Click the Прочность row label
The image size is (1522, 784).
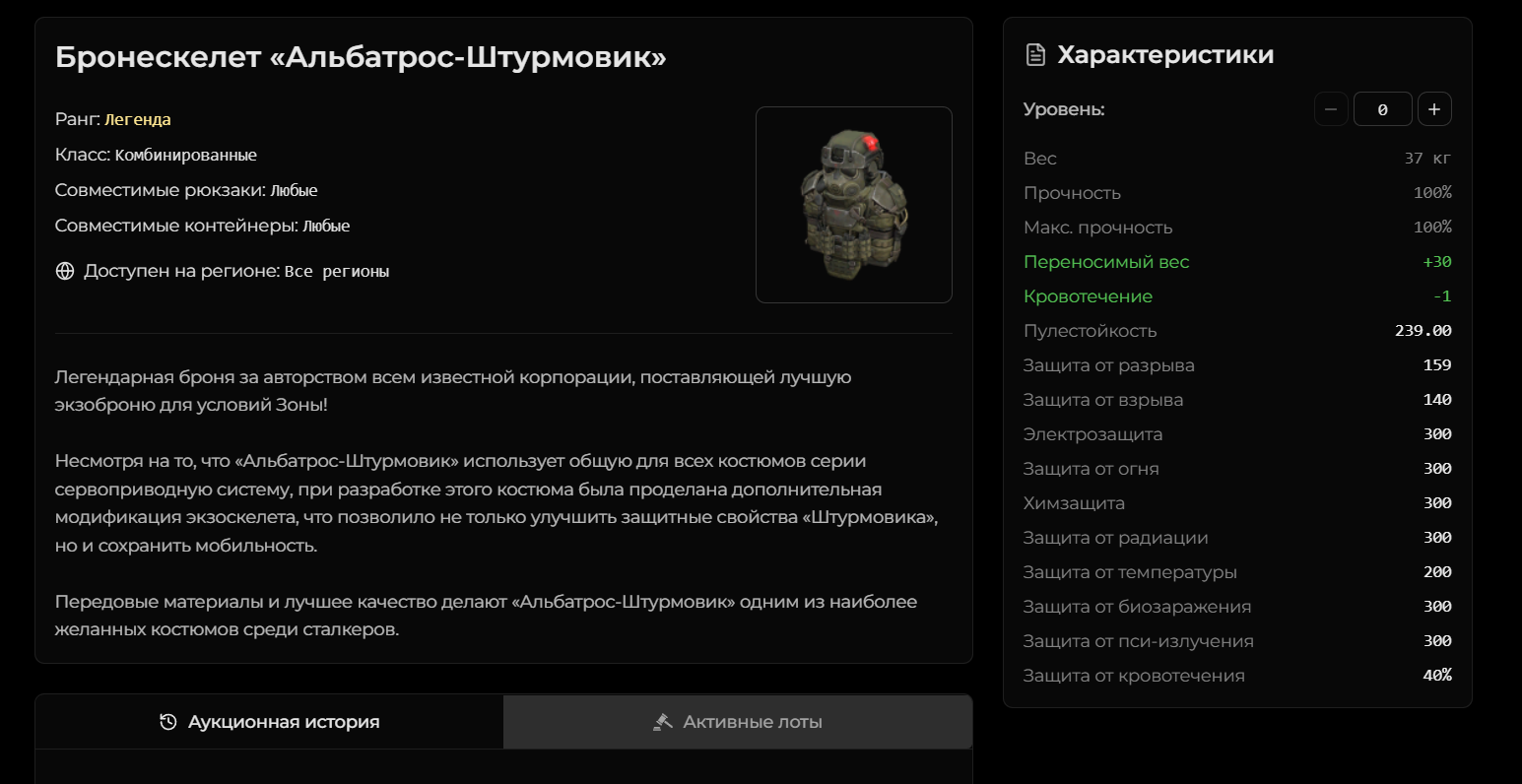point(1072,193)
